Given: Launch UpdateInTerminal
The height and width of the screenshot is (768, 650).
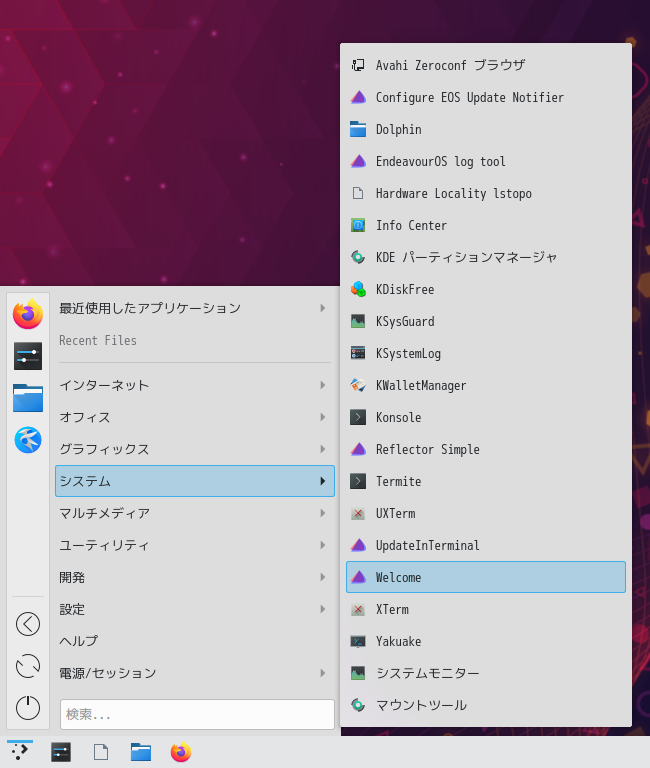Looking at the screenshot, I should click(x=486, y=545).
